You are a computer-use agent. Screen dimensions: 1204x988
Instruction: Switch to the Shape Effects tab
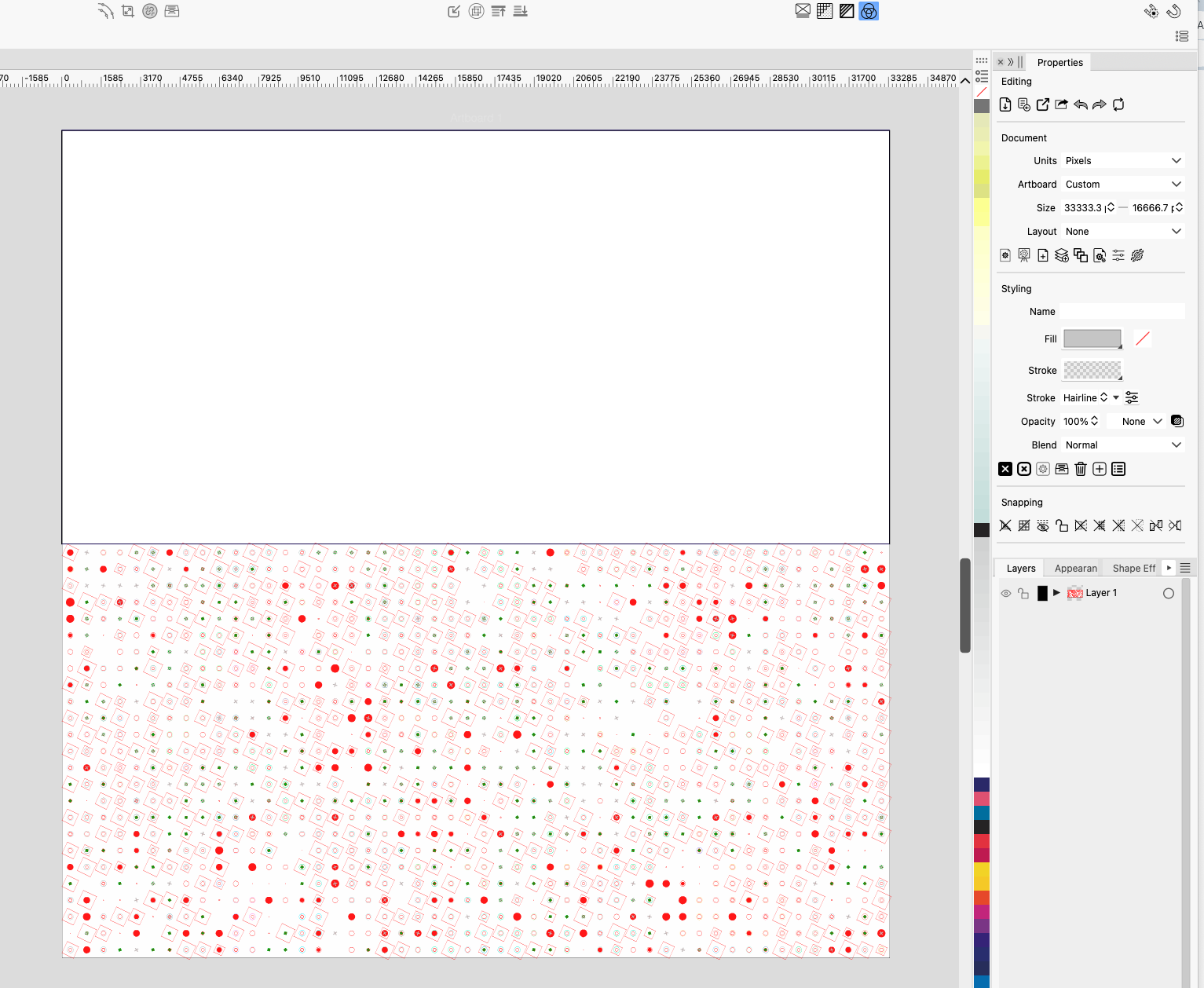coord(1133,569)
